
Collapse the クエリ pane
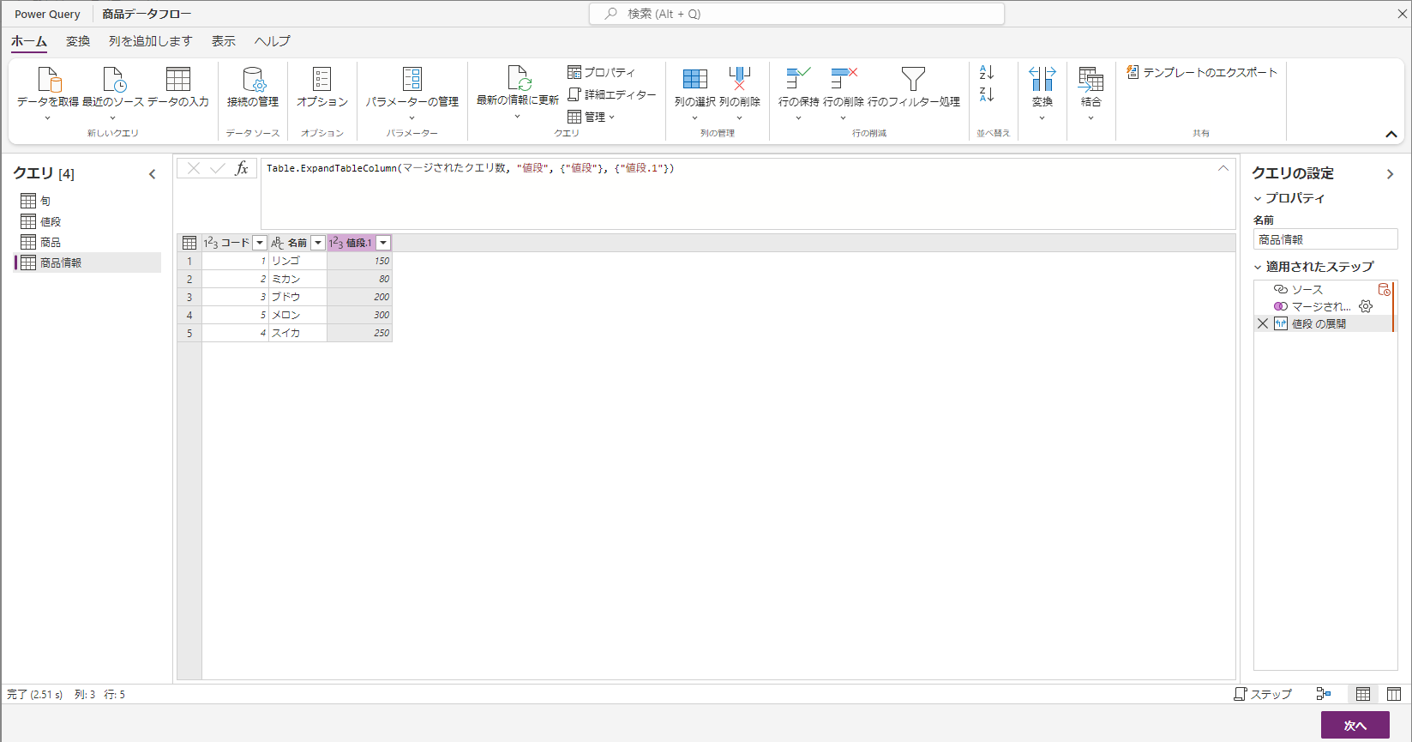coord(152,173)
